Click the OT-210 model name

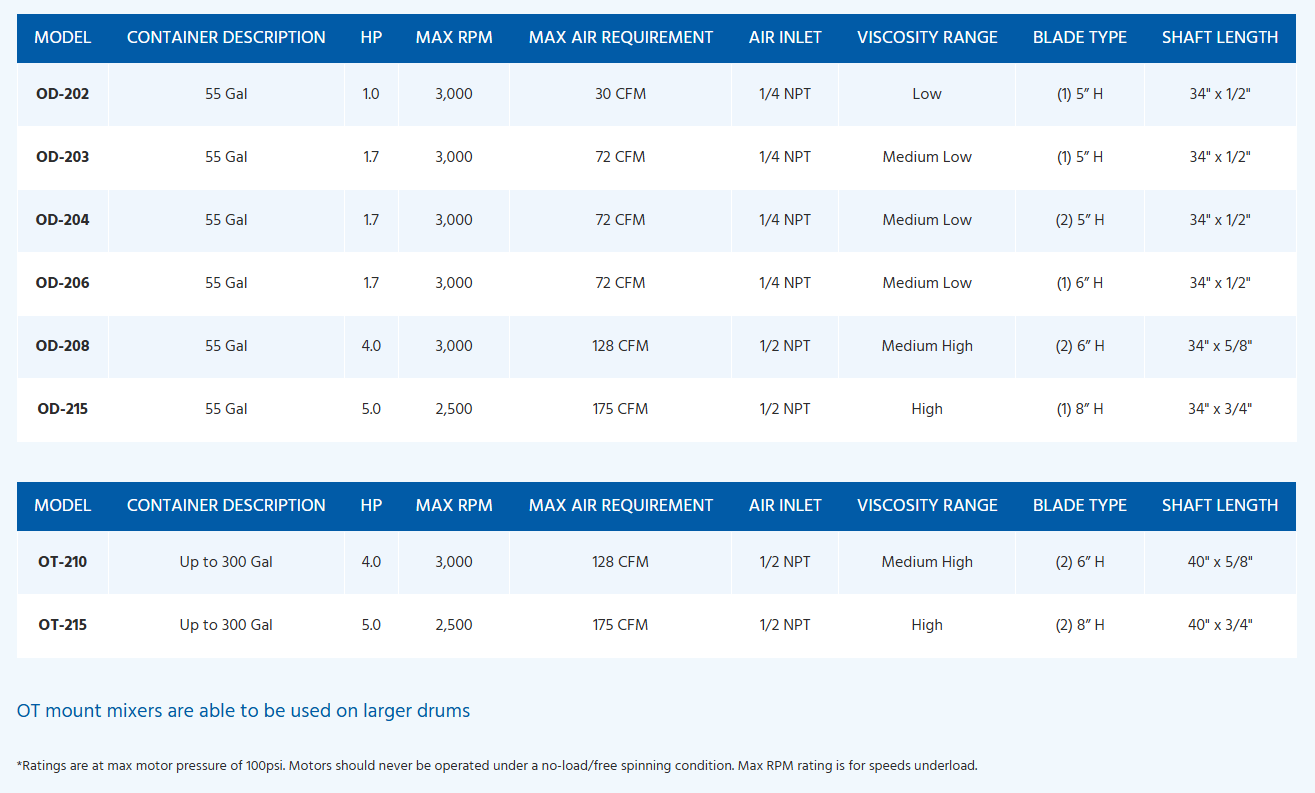click(x=62, y=562)
